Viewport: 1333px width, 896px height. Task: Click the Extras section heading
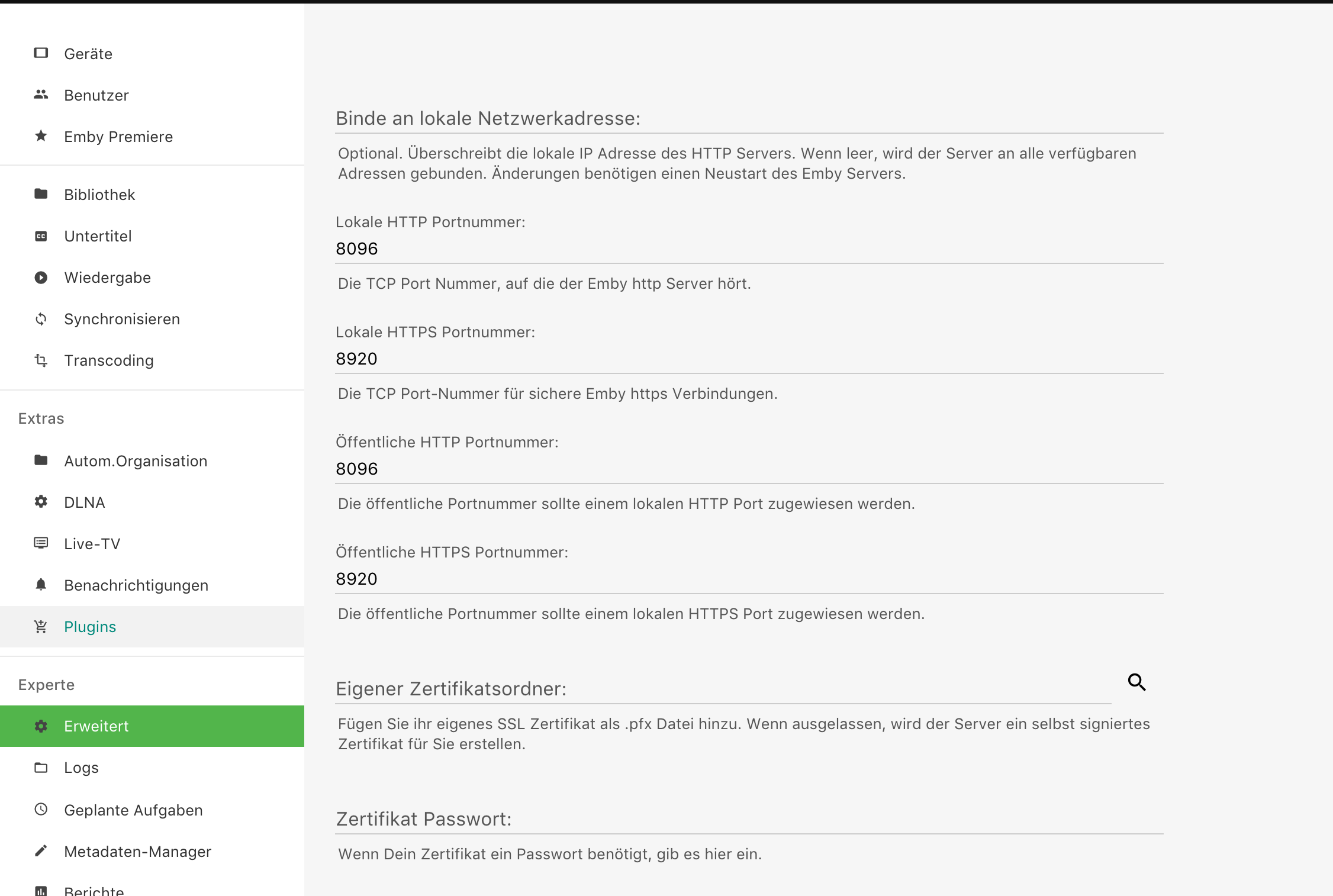click(41, 418)
